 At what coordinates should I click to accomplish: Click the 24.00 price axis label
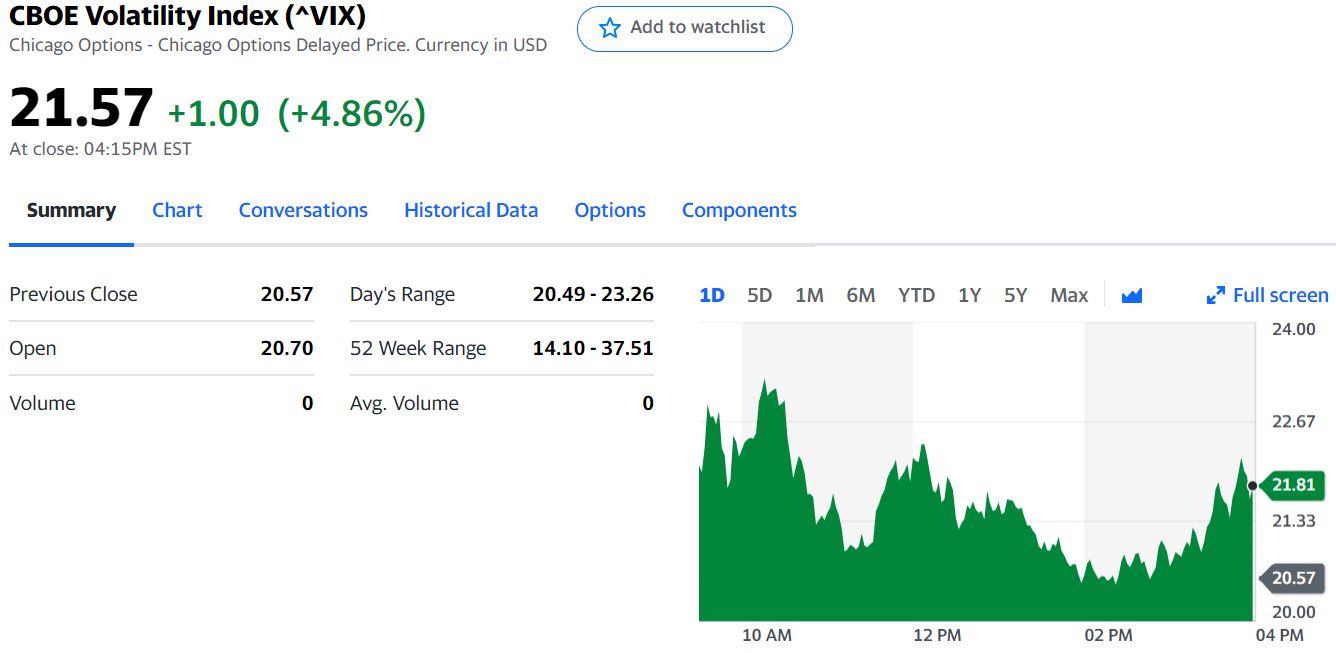pyautogui.click(x=1293, y=328)
